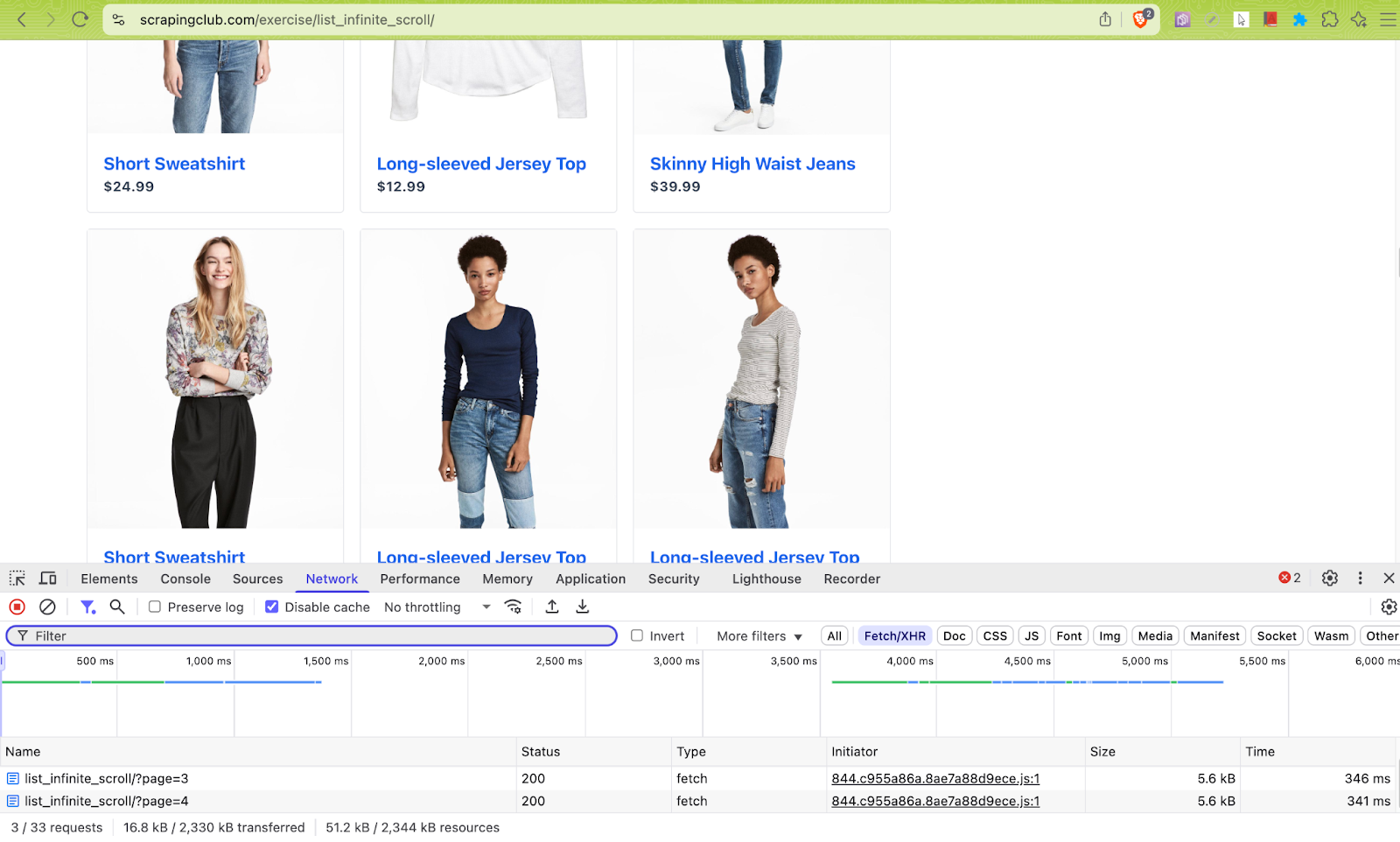
Task: Open the Skinny High Waist Jeans product
Action: click(x=752, y=163)
